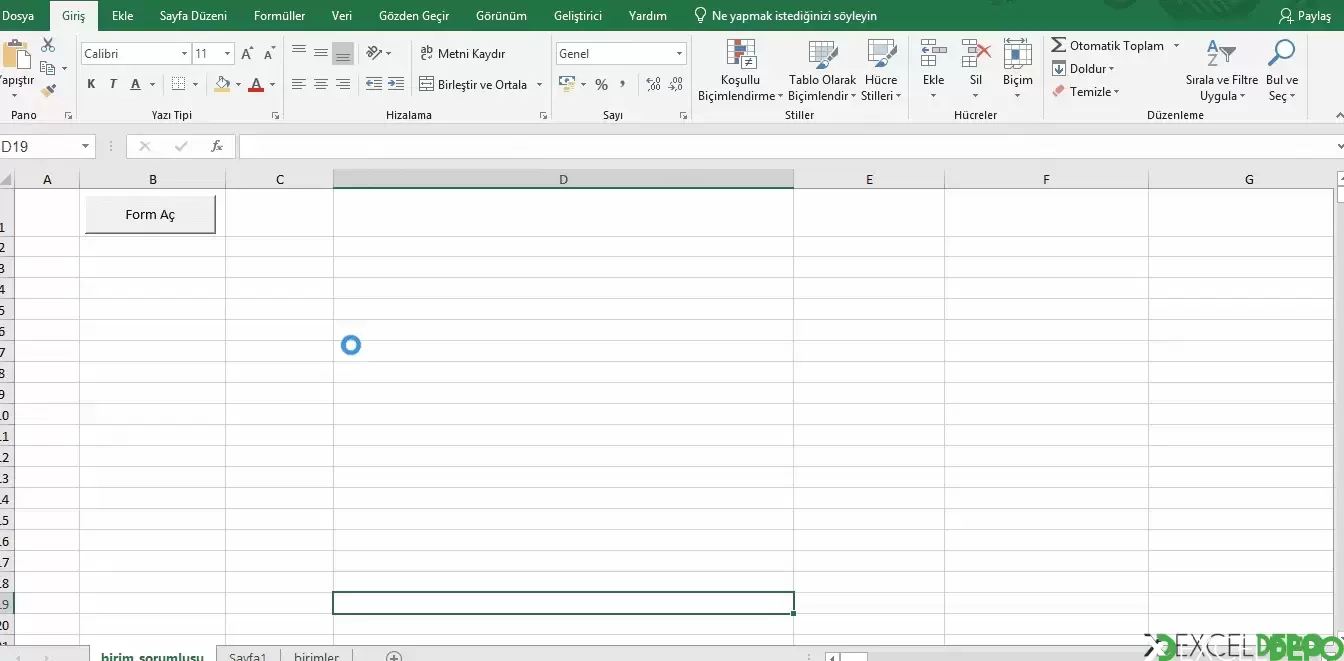Open the accounting number format icon

click(x=567, y=84)
